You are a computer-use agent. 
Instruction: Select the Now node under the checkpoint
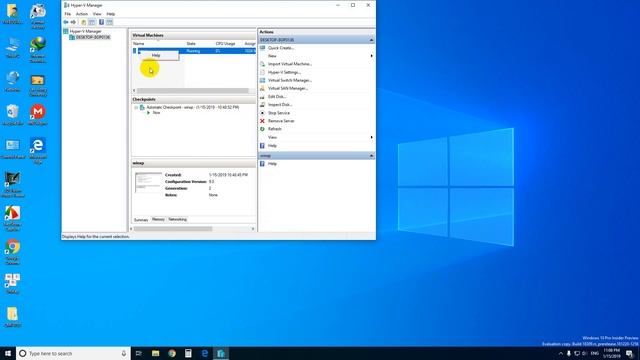pos(156,113)
